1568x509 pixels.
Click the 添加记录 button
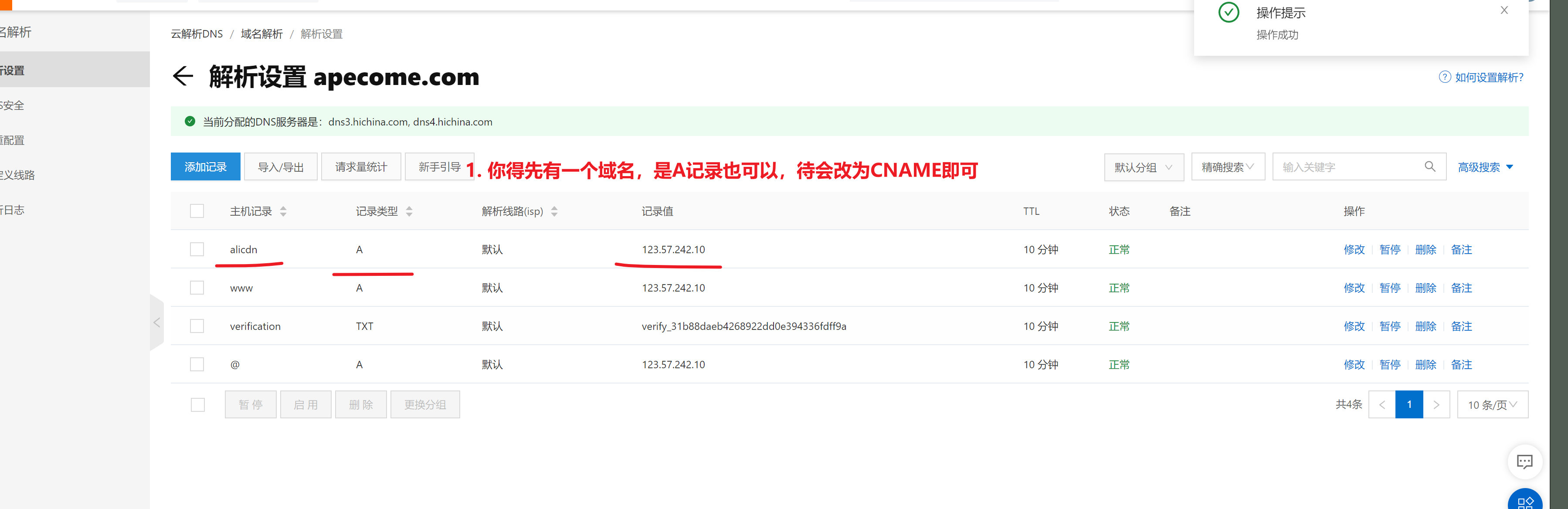(x=205, y=167)
